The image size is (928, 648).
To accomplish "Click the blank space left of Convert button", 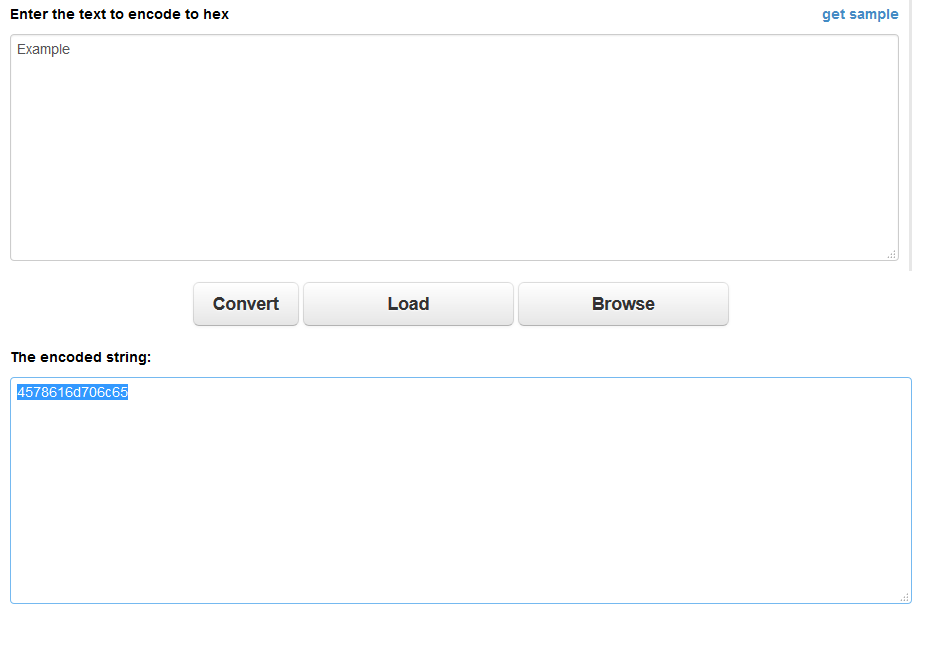I will click(x=100, y=304).
